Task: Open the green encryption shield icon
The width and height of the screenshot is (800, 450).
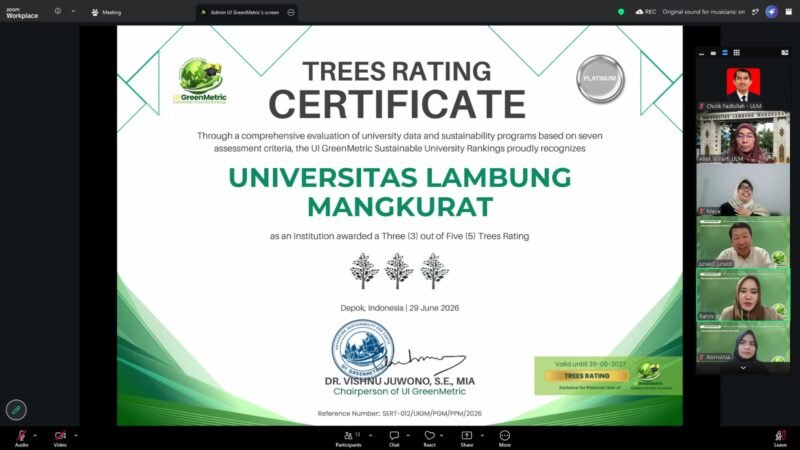Action: (x=621, y=12)
